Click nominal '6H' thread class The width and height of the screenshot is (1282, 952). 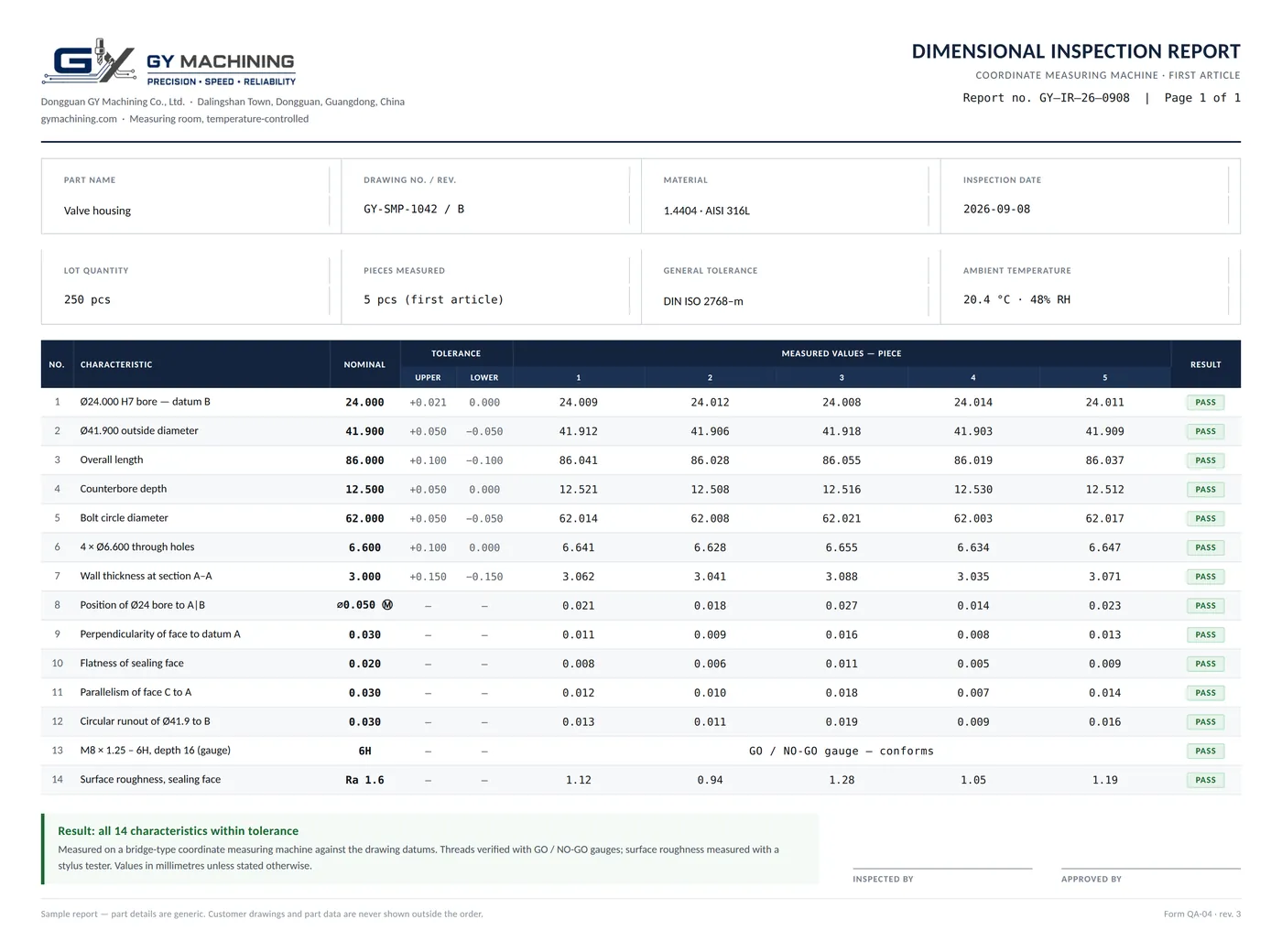coord(364,752)
